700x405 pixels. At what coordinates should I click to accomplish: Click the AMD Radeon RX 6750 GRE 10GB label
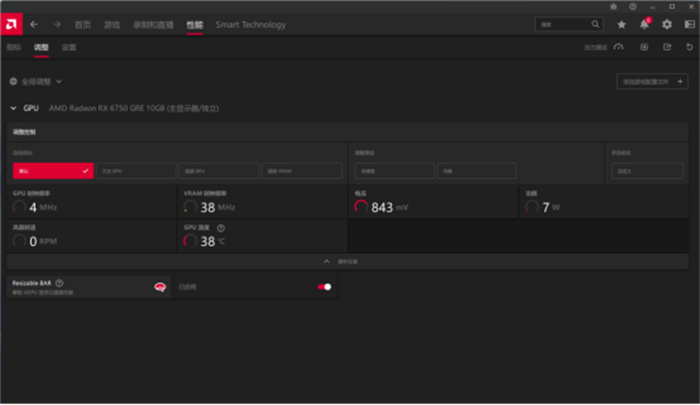click(x=134, y=109)
